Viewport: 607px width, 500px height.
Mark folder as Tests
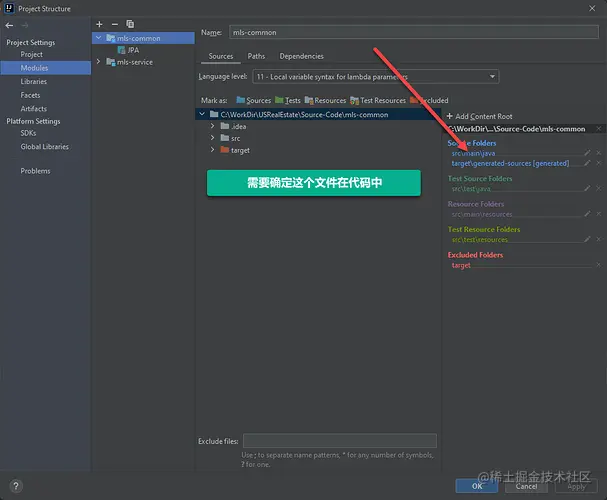pos(288,100)
